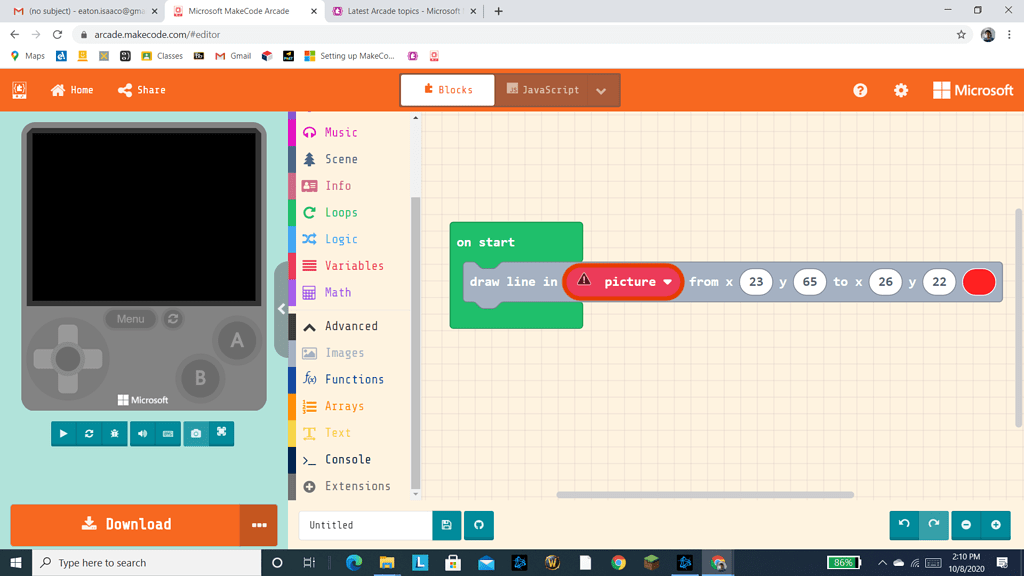This screenshot has width=1024, height=576.
Task: Restart the simulator
Action: click(88, 433)
